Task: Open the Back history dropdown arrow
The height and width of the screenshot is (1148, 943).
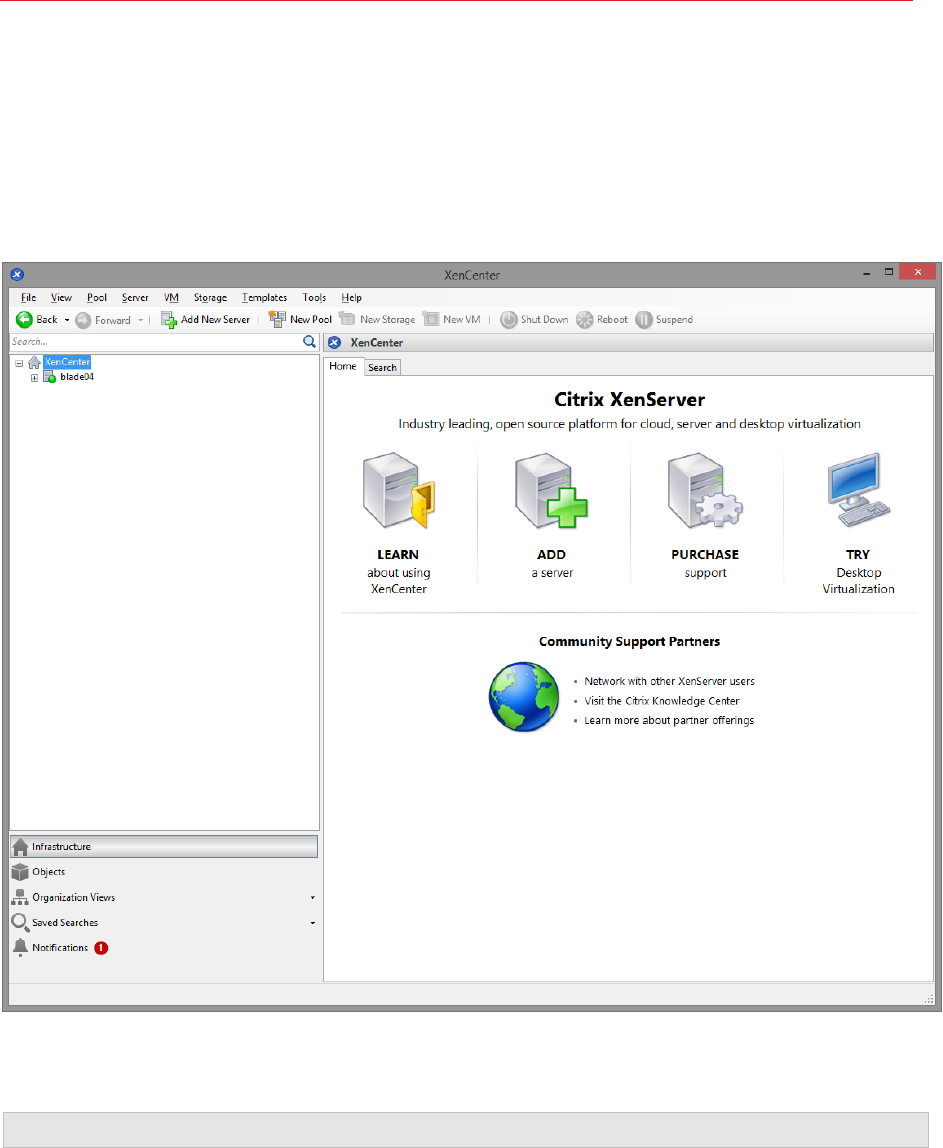Action: point(67,320)
